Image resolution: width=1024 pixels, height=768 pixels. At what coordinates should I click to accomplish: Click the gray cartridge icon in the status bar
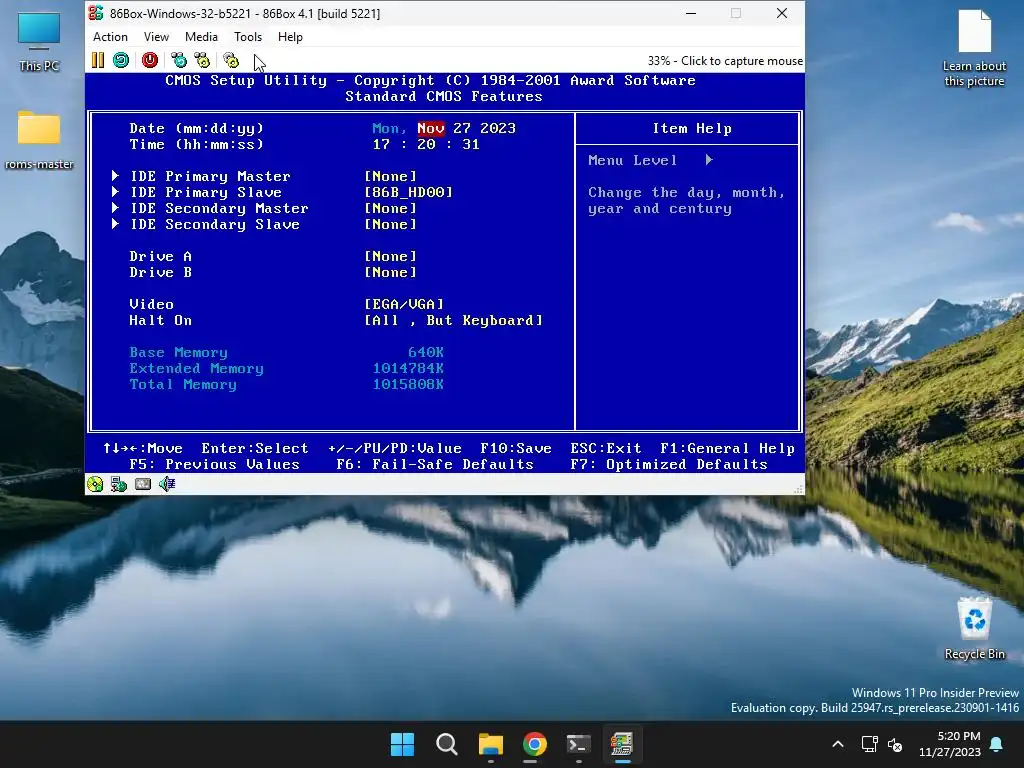[142, 484]
